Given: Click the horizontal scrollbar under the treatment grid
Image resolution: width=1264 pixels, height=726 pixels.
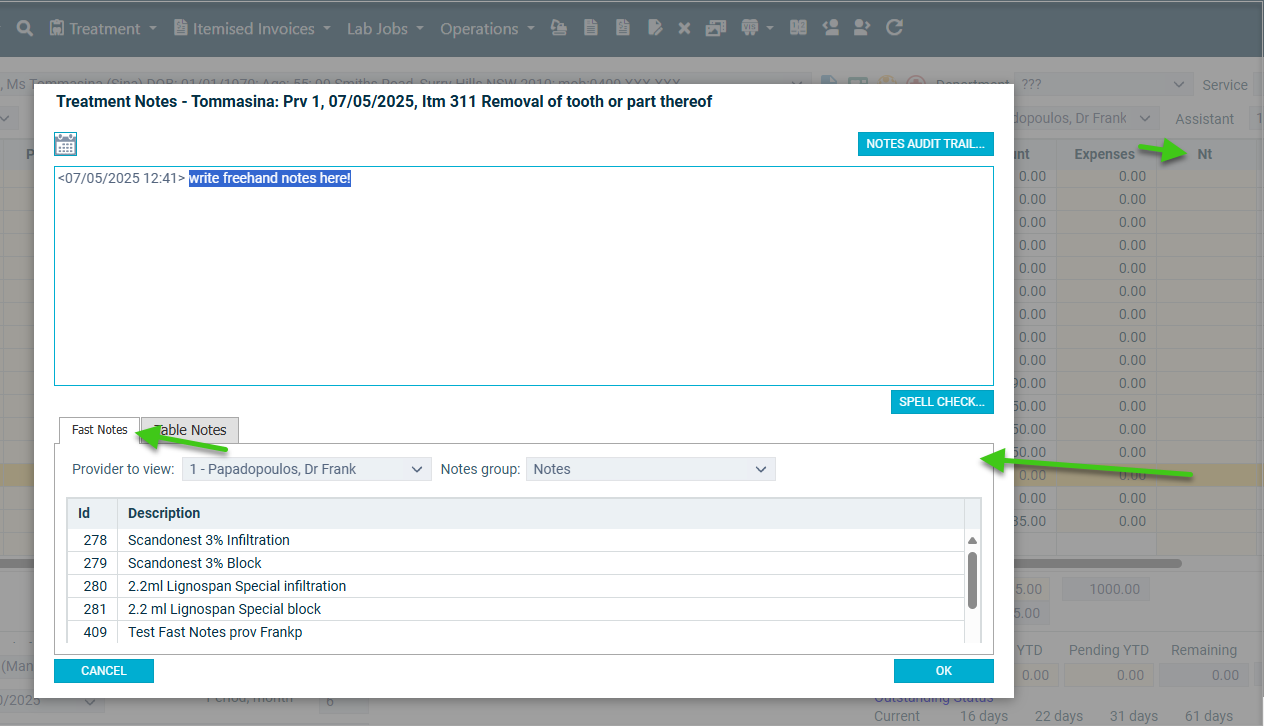Looking at the screenshot, I should [1098, 563].
